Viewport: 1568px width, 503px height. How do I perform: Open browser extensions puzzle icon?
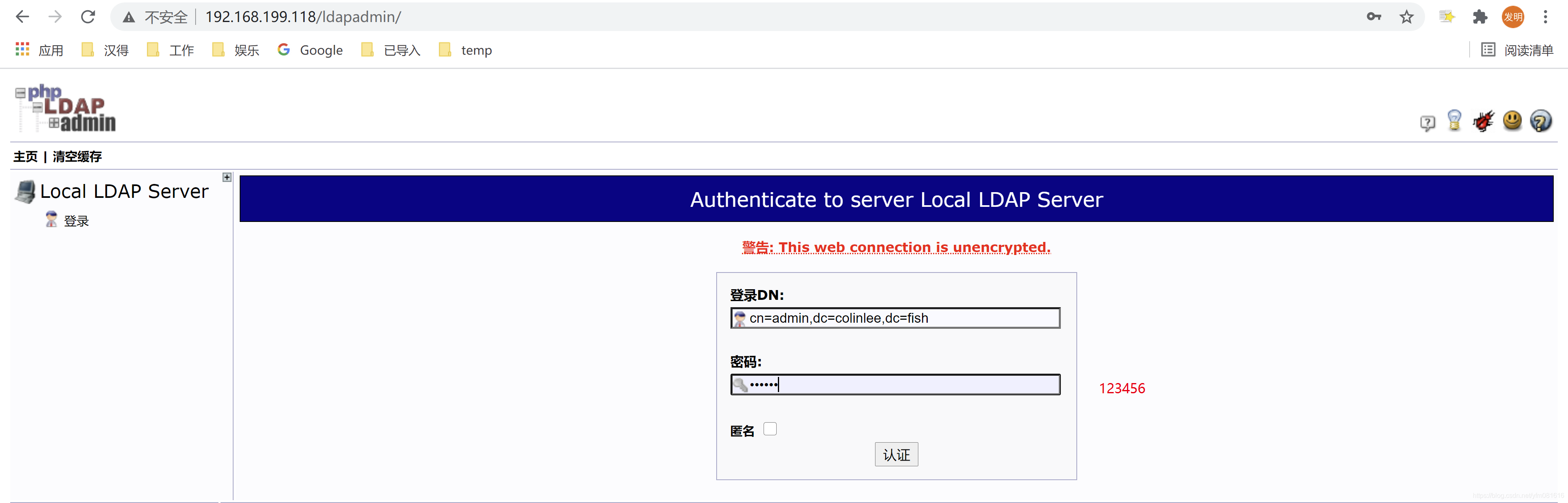[x=1480, y=17]
